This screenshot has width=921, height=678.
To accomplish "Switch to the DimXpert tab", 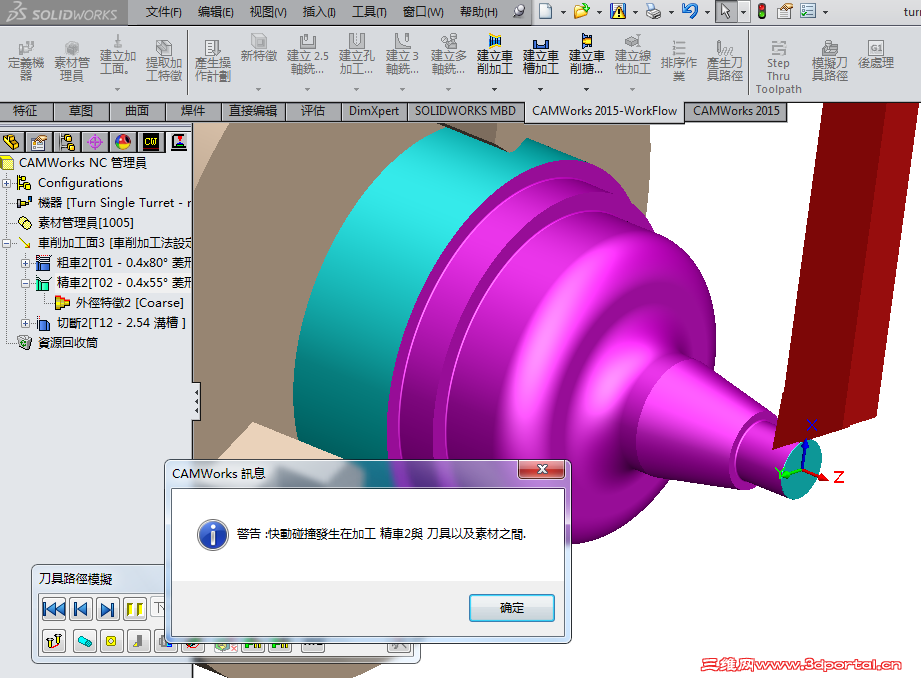I will [374, 111].
